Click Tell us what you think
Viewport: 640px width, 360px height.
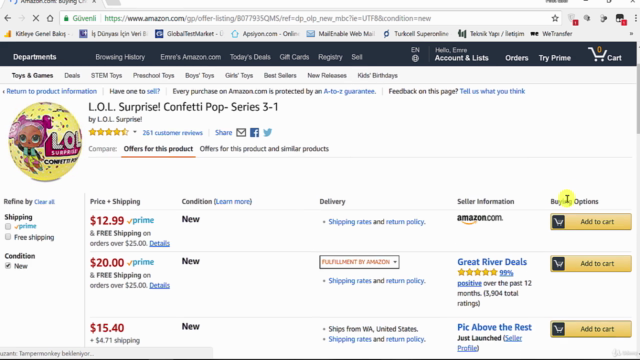pyautogui.click(x=492, y=91)
